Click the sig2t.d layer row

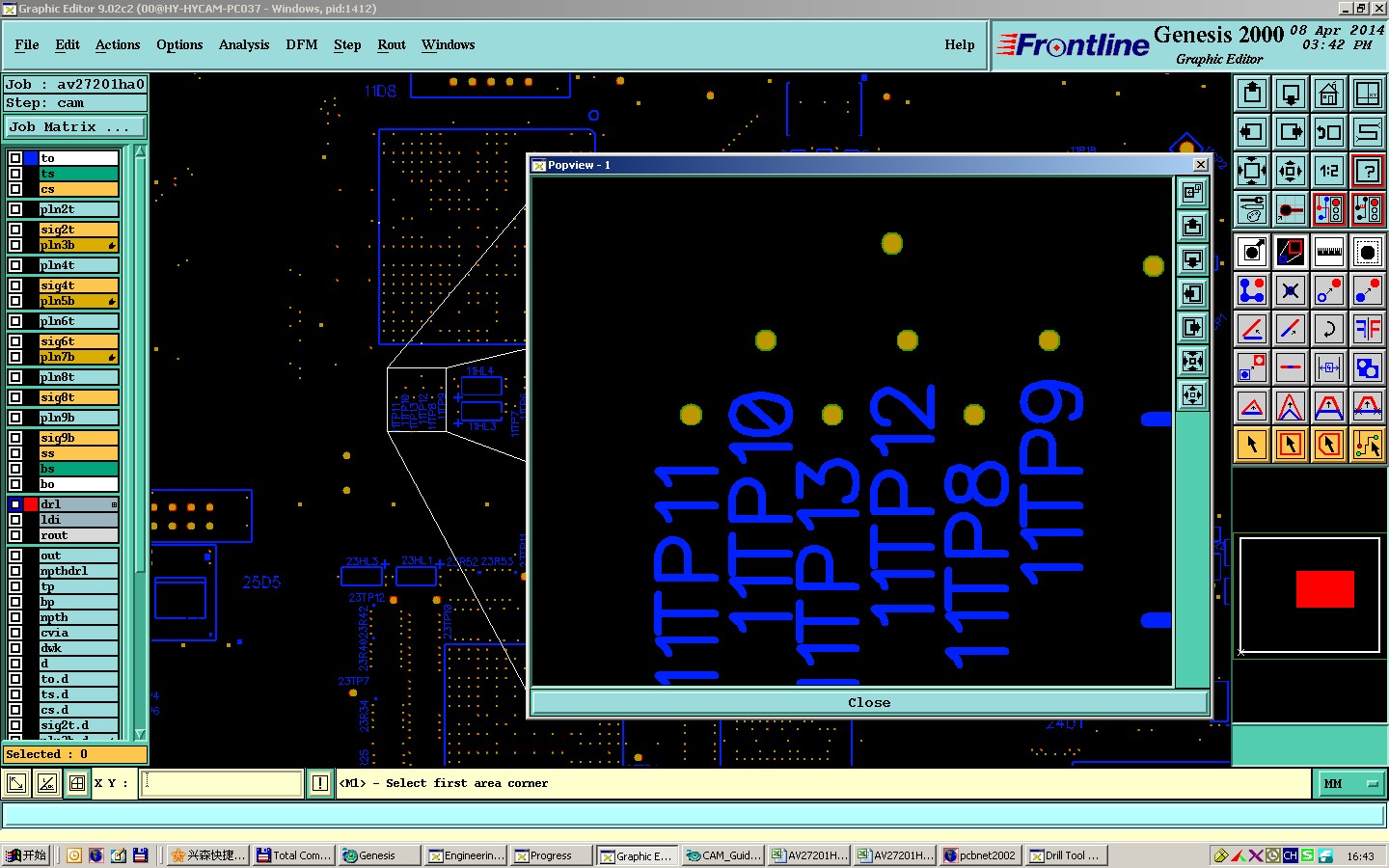point(78,725)
